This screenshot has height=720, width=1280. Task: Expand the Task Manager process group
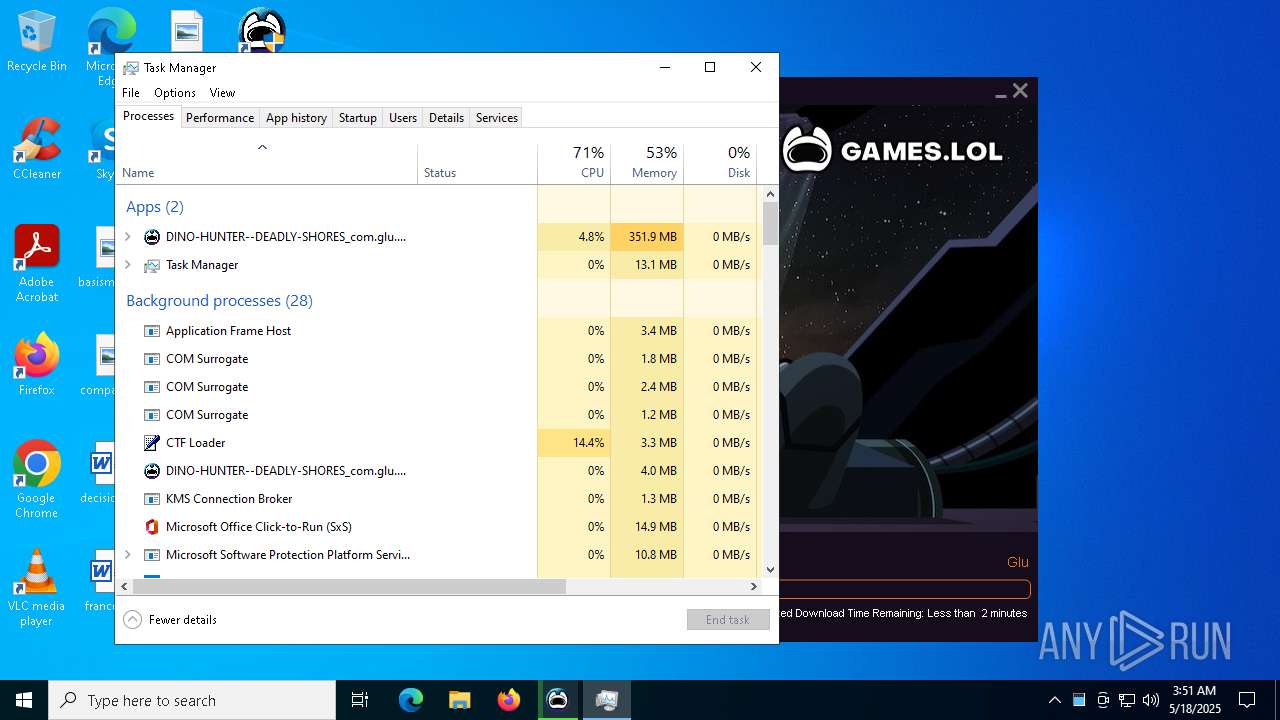(x=127, y=265)
